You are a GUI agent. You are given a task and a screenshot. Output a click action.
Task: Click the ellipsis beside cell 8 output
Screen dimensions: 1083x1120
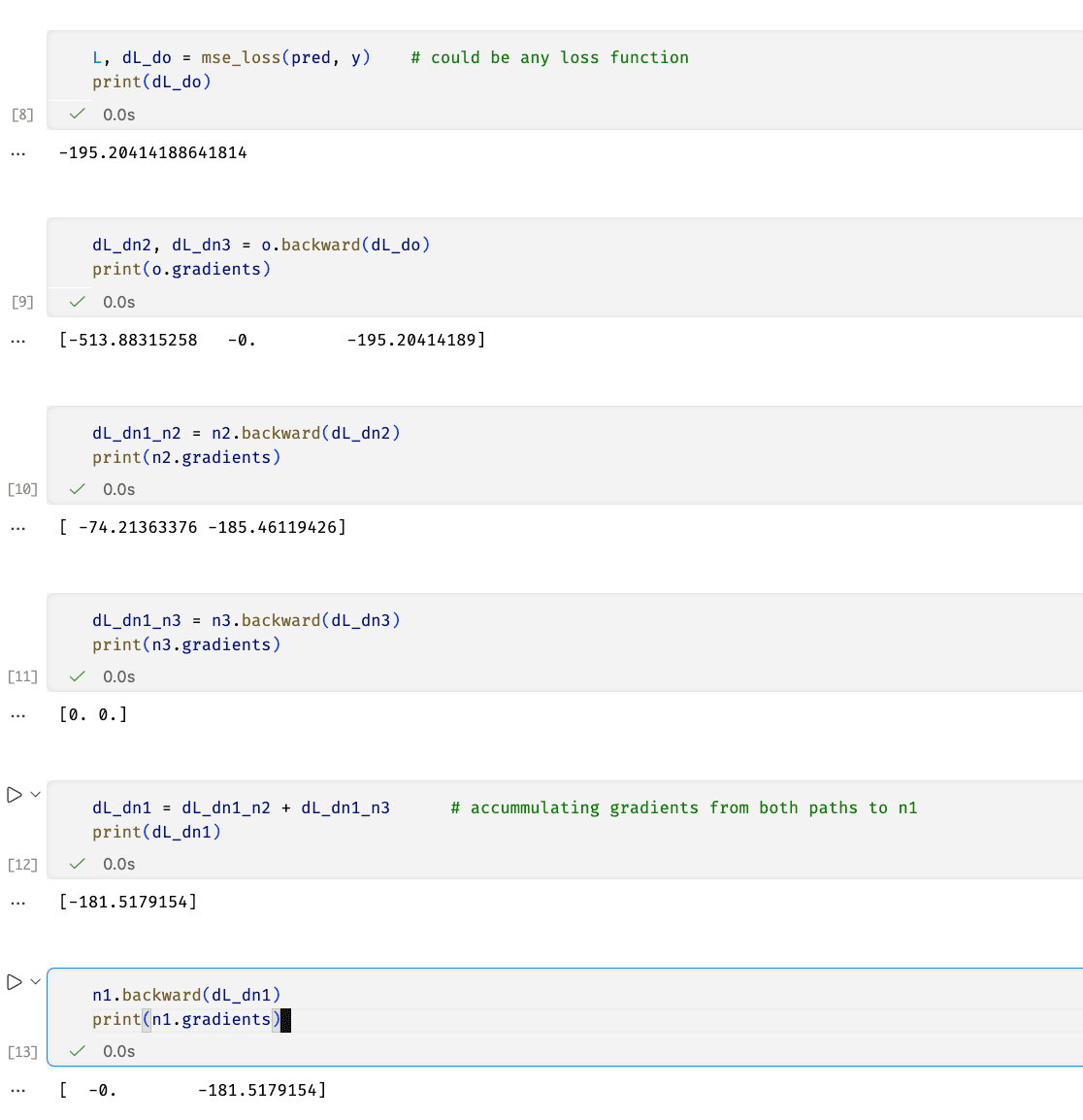click(x=17, y=153)
